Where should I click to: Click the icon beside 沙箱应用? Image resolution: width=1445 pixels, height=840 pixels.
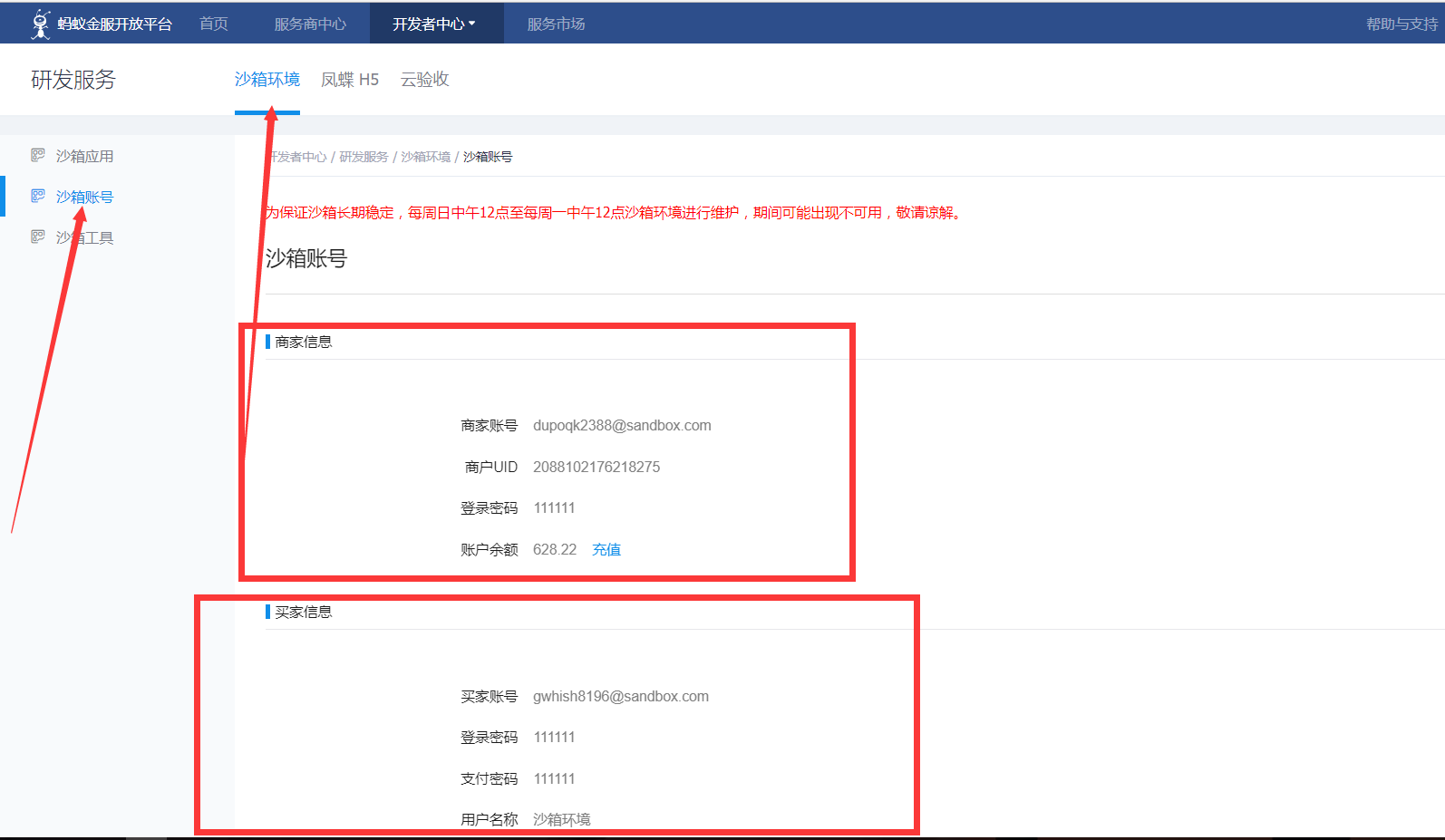pyautogui.click(x=38, y=155)
